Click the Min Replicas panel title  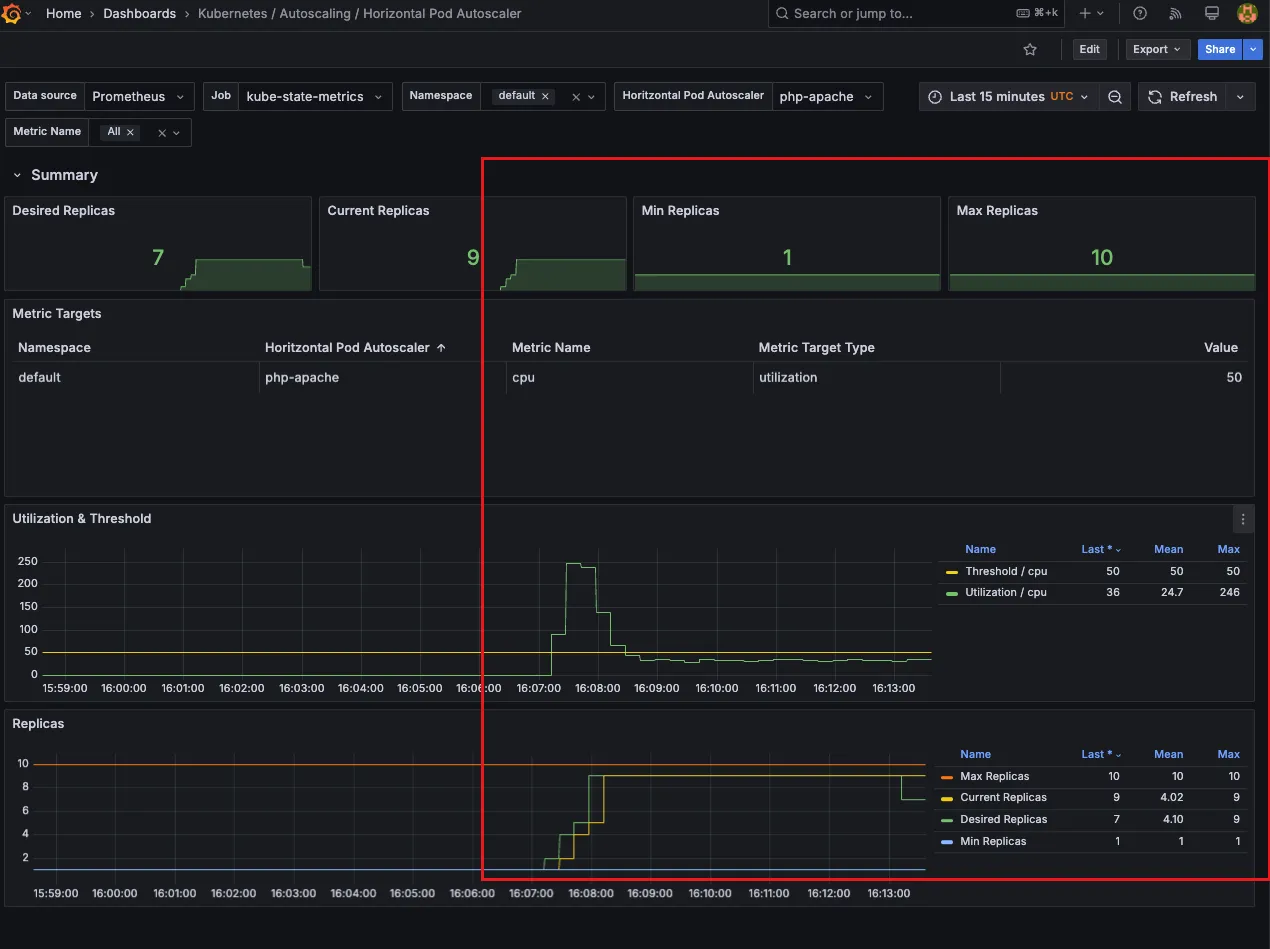[x=680, y=211]
